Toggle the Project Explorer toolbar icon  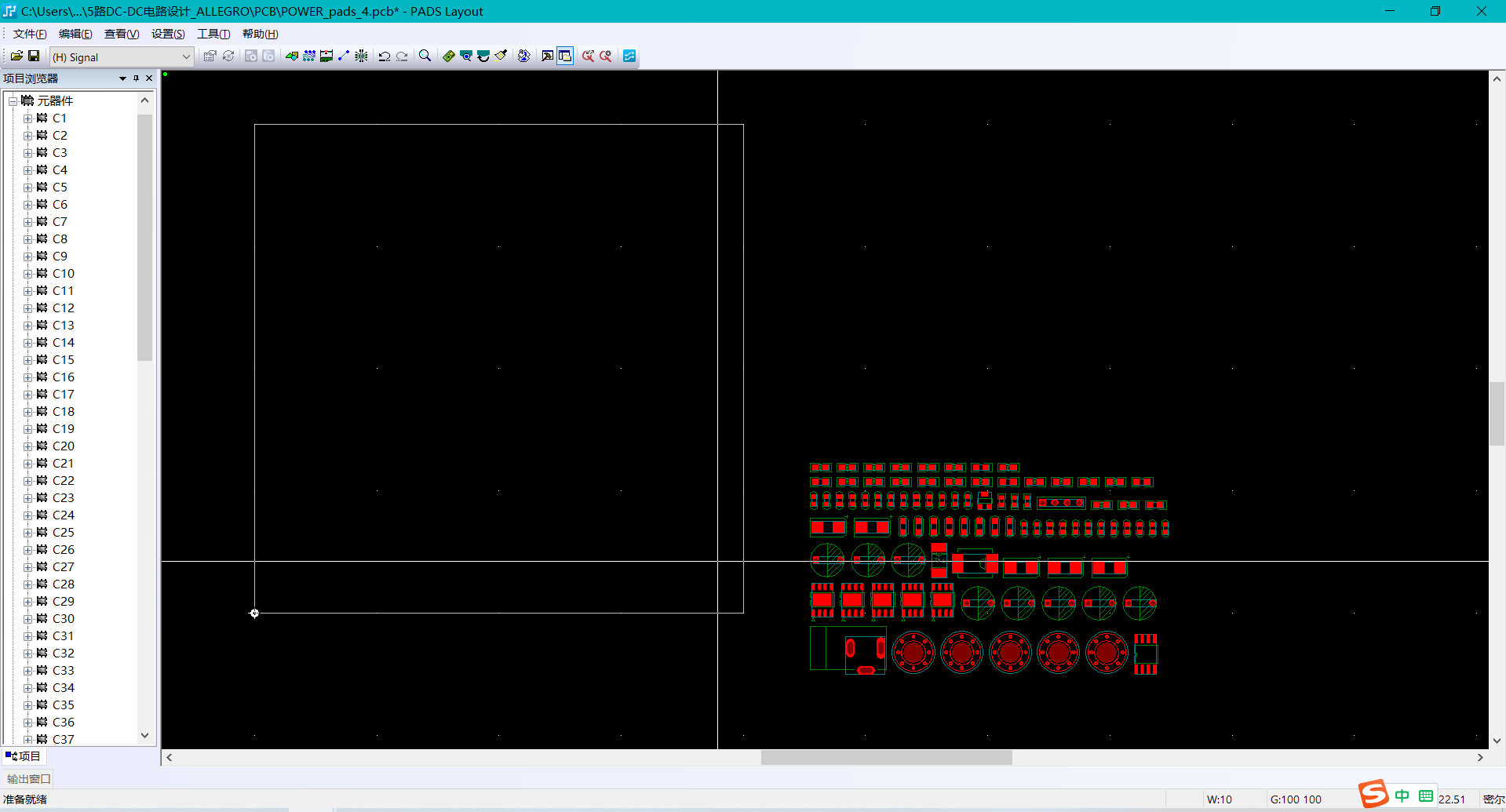pos(565,56)
